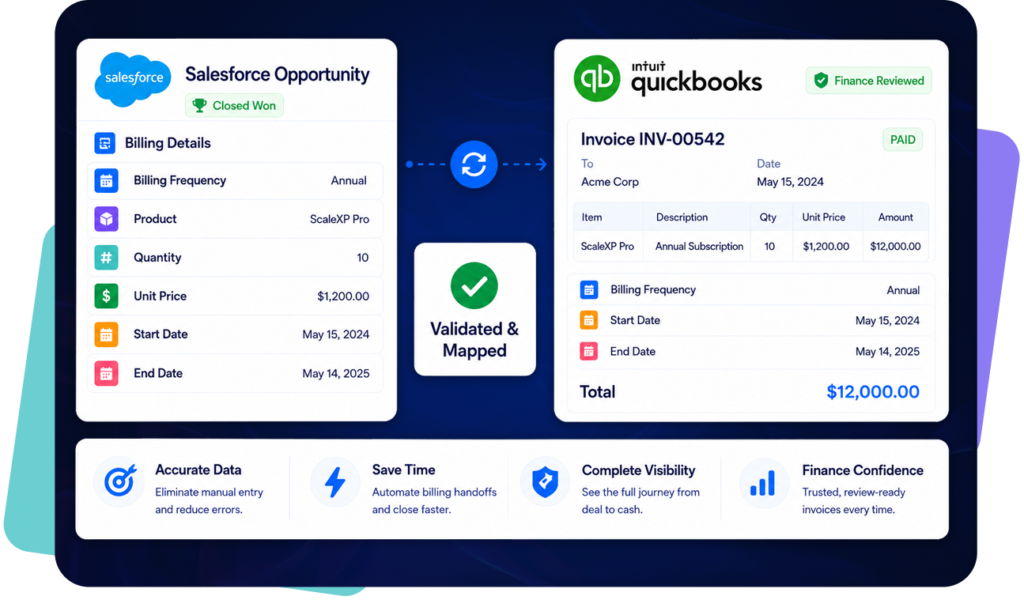Screen dimensions: 1024x600
Task: Click the Salesforce Opportunity title
Action: [x=278, y=74]
